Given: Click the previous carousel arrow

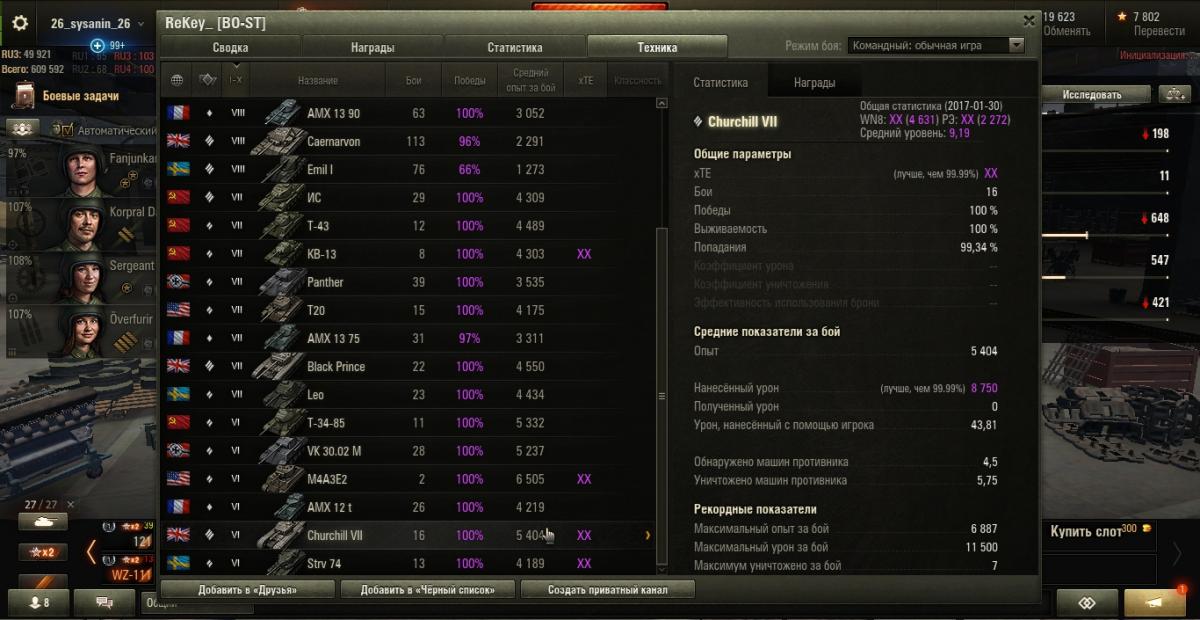Looking at the screenshot, I should coord(91,550).
